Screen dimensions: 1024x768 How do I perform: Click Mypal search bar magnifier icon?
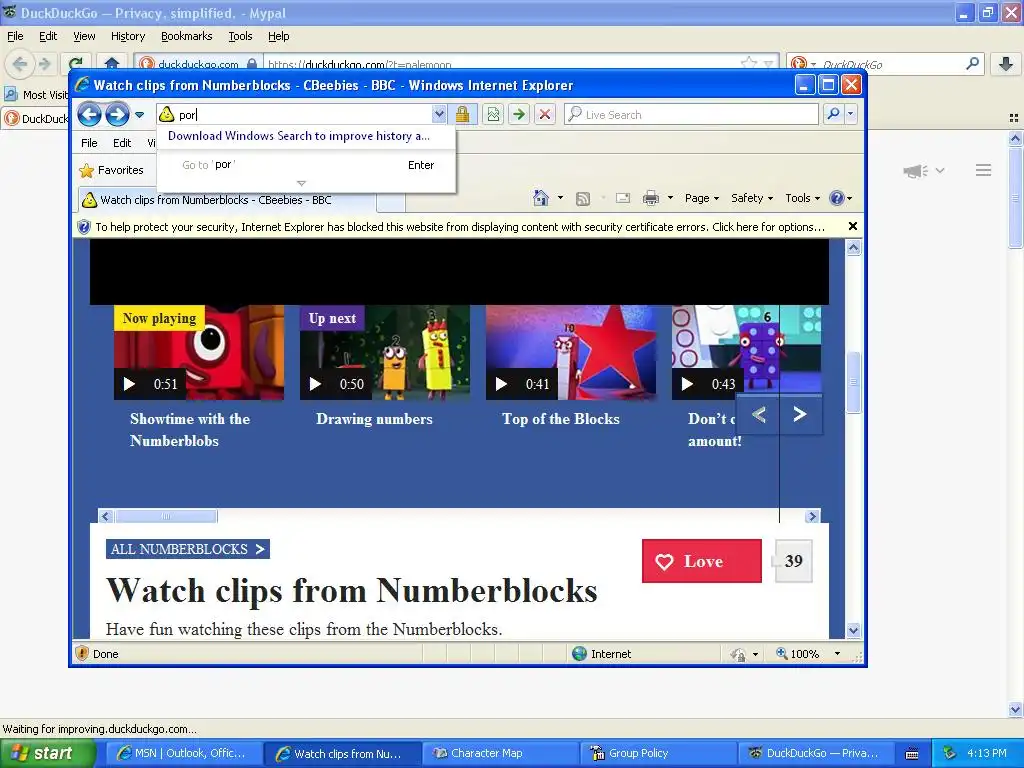[972, 63]
